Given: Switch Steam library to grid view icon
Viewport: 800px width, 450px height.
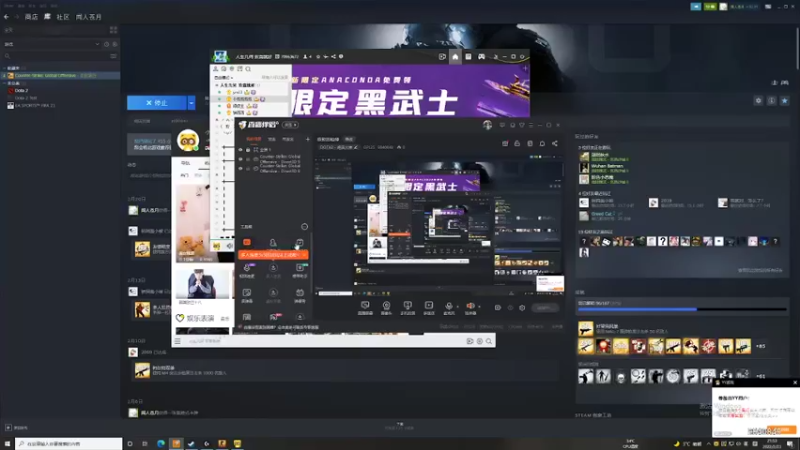Looking at the screenshot, I should [x=113, y=30].
